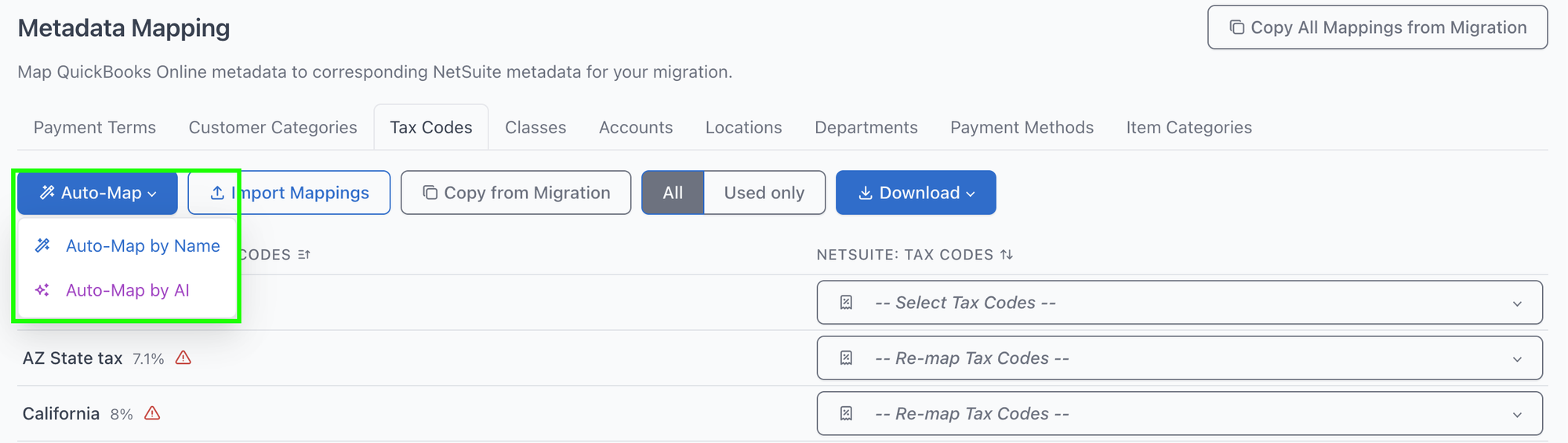Click the receipt icon in California dropdown
This screenshot has height=443, width=1568.
tap(846, 414)
